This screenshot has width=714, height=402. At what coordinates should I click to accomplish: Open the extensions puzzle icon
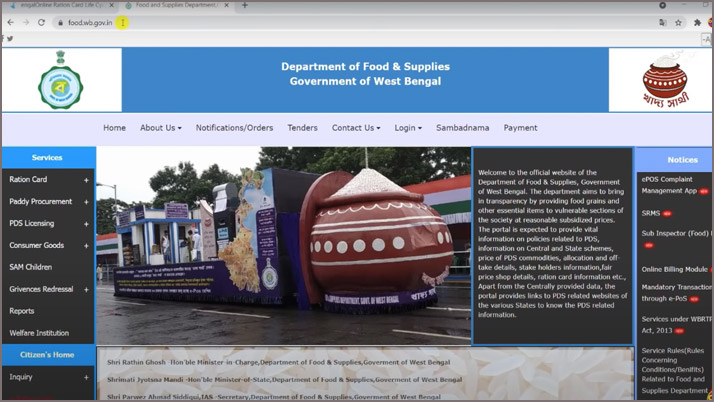pyautogui.click(x=697, y=23)
